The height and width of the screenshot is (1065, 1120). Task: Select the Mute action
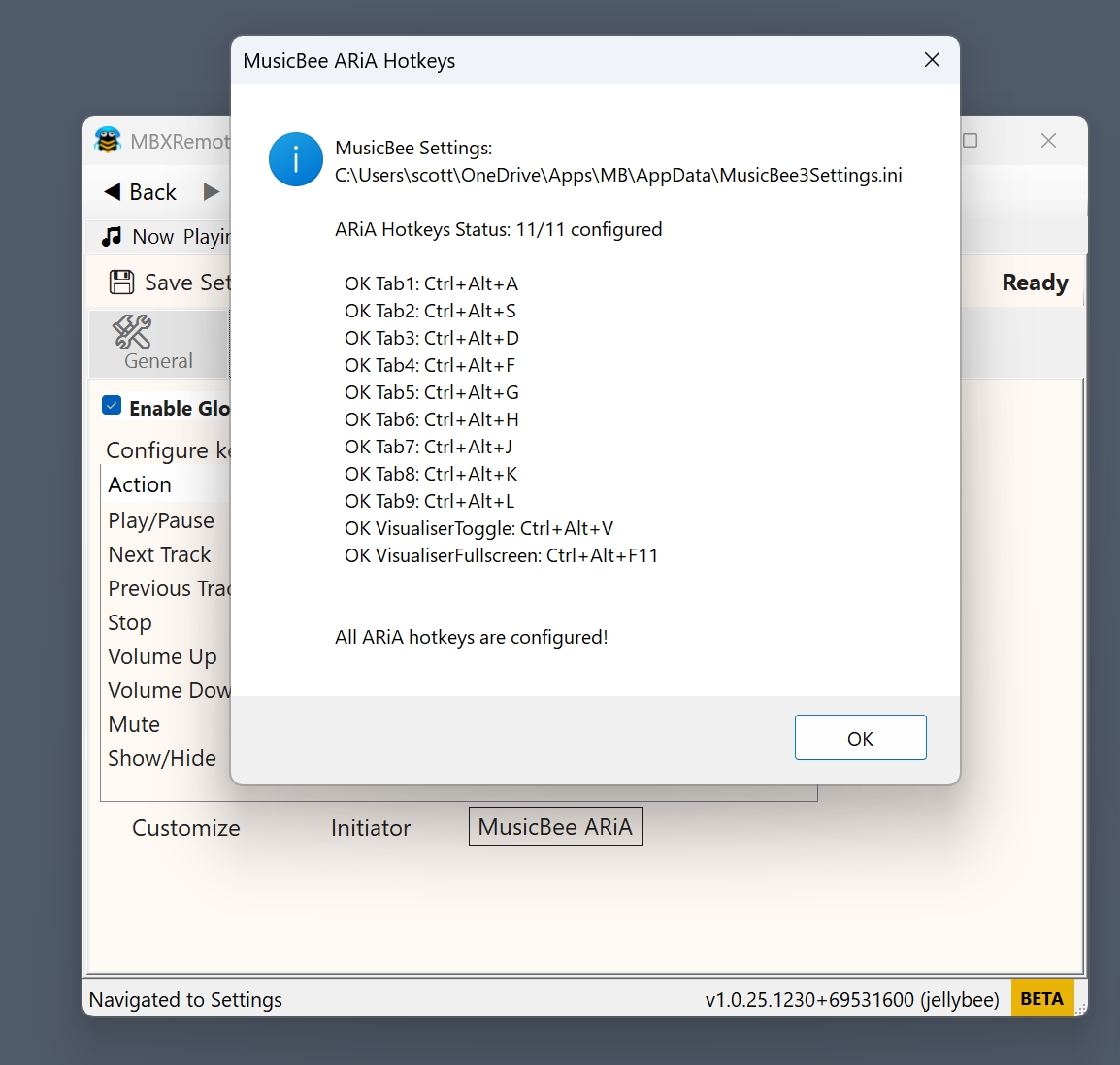point(134,724)
